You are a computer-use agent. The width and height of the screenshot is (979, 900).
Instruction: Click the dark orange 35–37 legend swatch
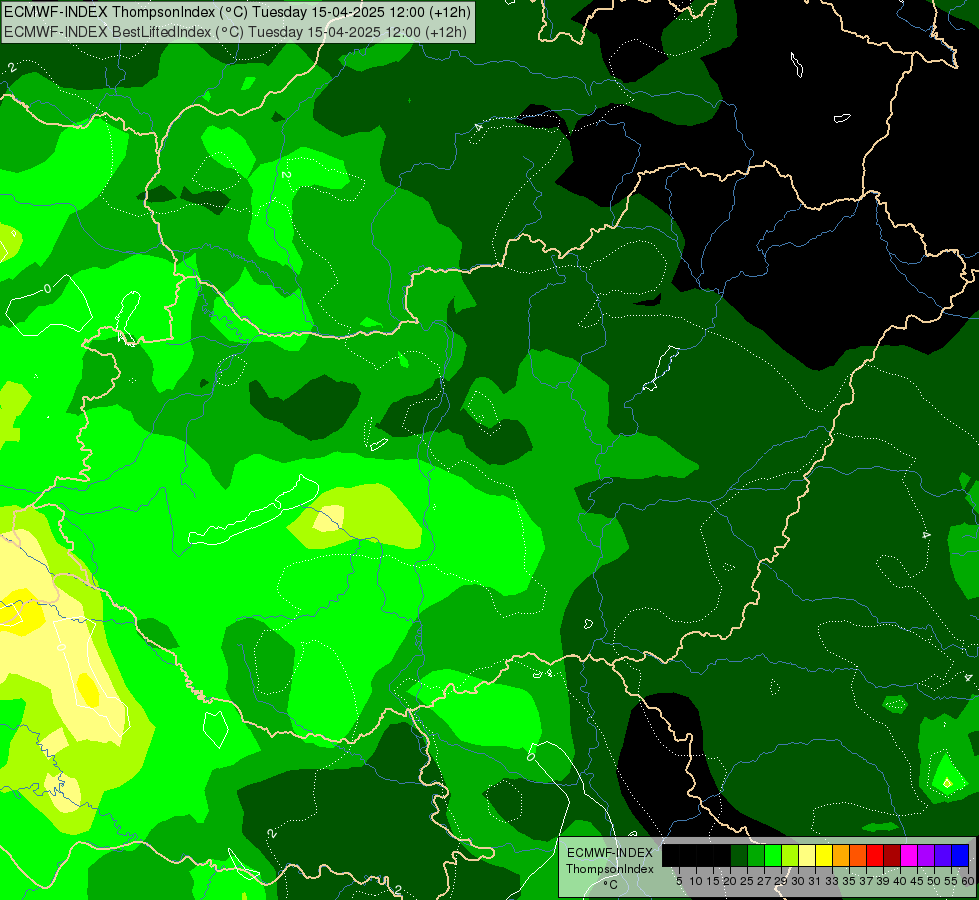(x=858, y=855)
